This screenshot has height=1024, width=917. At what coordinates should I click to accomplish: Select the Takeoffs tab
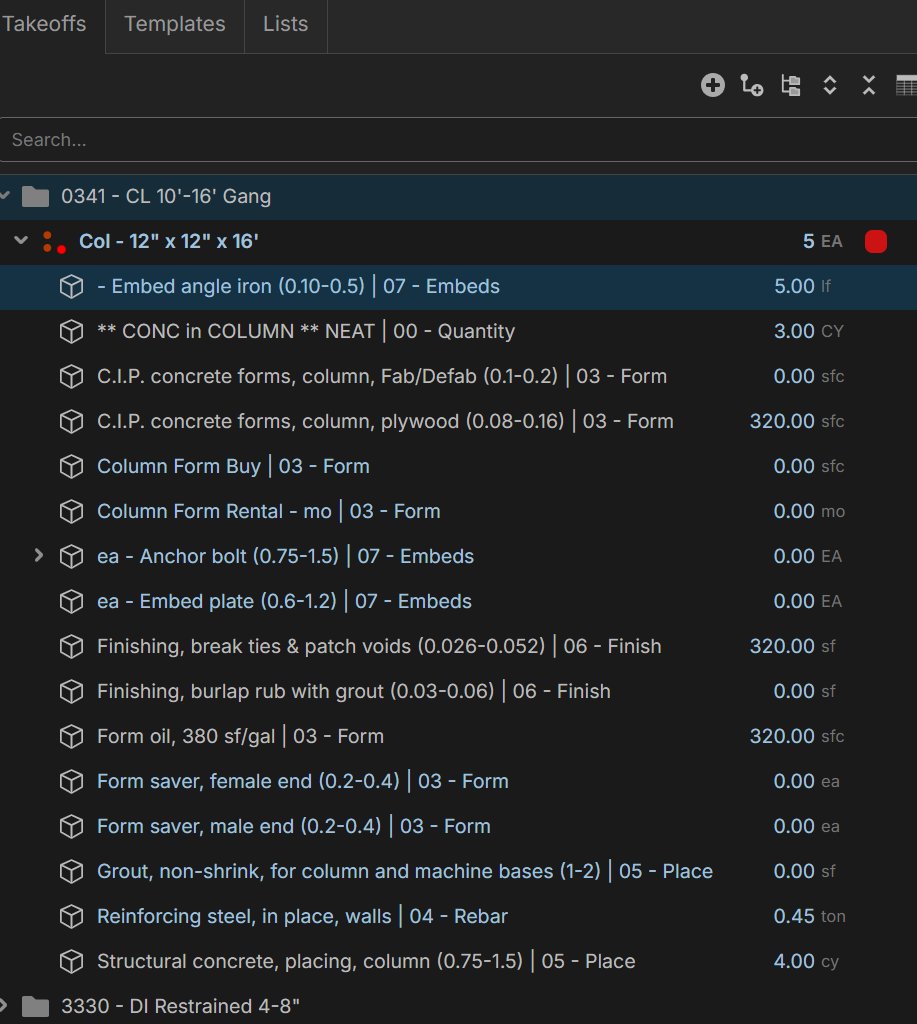tap(44, 24)
